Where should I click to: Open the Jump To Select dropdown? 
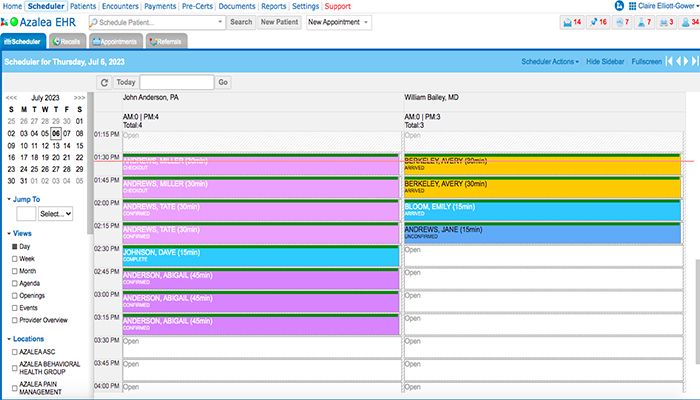coord(55,213)
